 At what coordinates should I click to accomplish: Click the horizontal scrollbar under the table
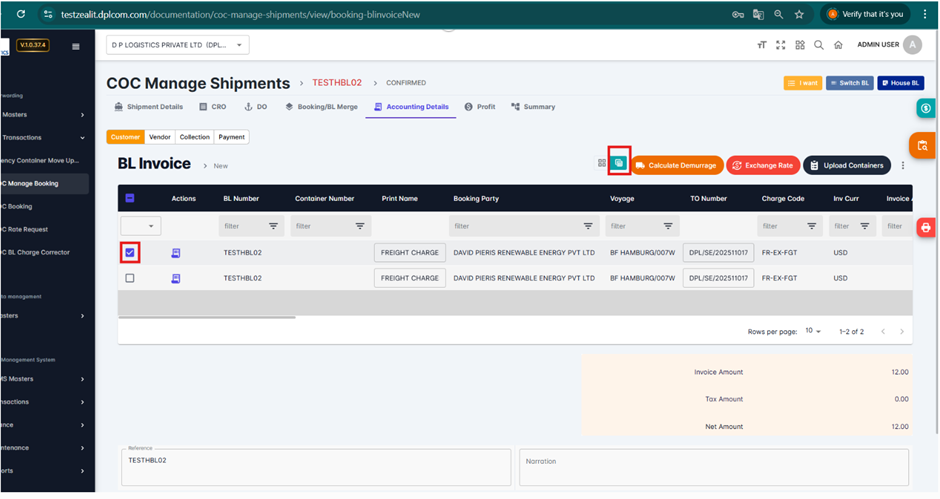[207, 317]
